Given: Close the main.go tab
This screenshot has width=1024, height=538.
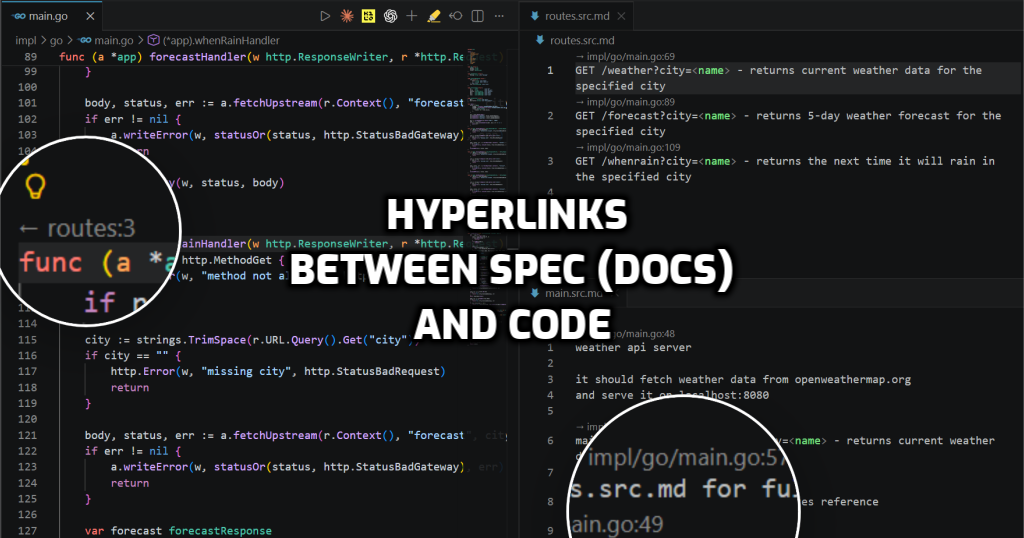Looking at the screenshot, I should [90, 16].
